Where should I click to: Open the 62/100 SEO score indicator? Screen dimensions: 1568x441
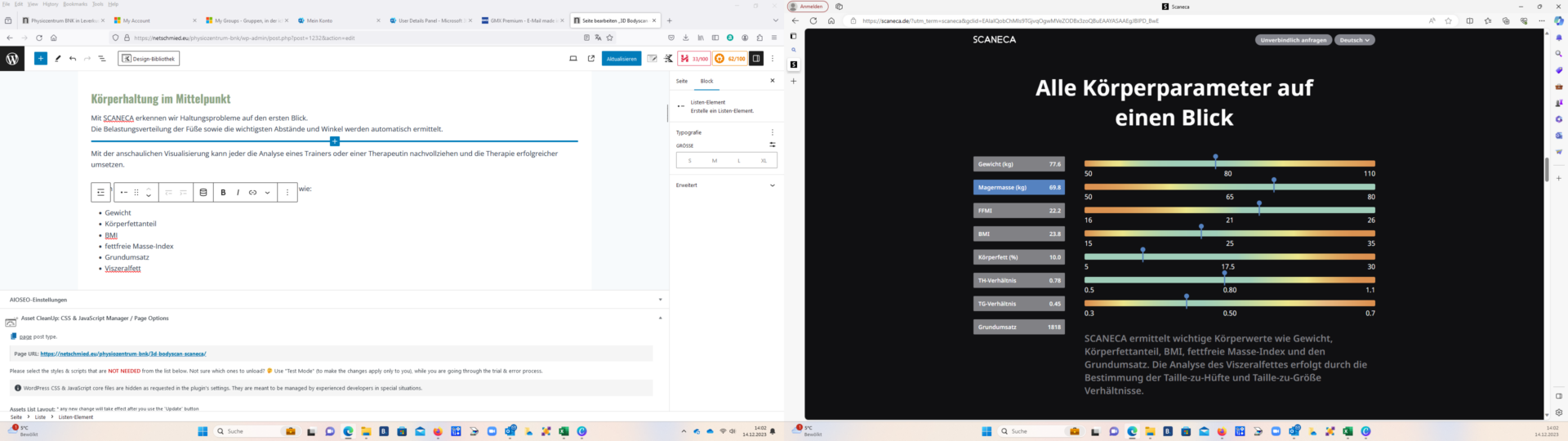[x=730, y=59]
